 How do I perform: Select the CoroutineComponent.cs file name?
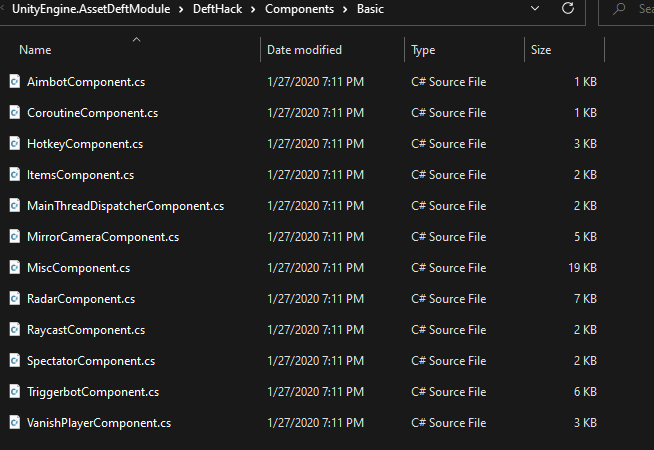pos(93,113)
